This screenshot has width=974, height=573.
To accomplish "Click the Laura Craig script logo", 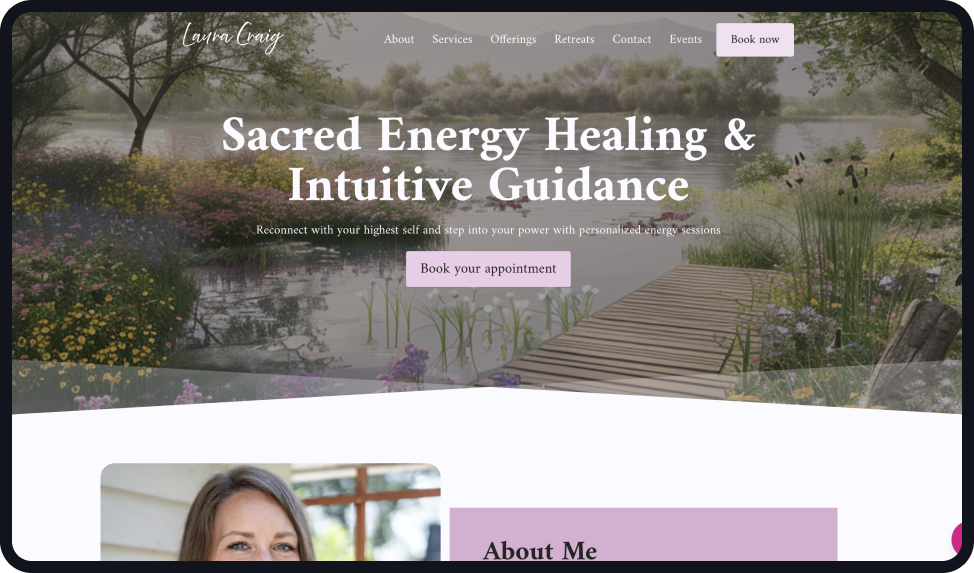I will coord(232,37).
